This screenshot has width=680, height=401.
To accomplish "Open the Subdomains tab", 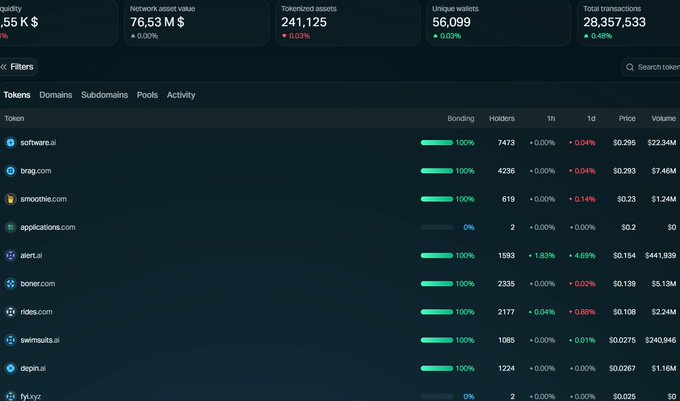I will [105, 95].
